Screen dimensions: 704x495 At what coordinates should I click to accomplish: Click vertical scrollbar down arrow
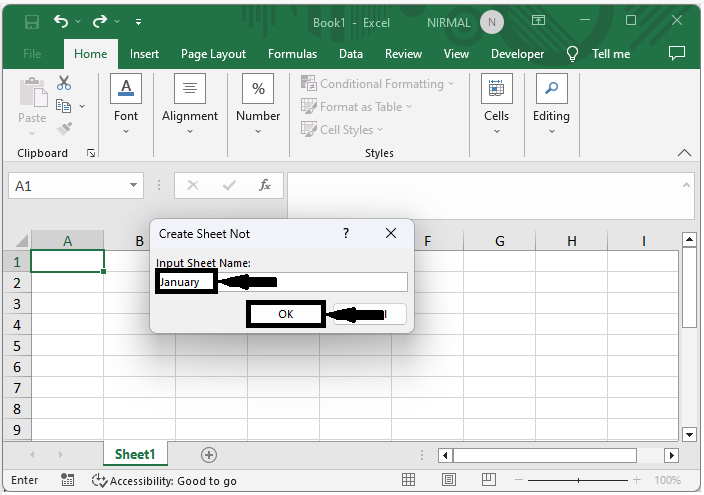689,434
